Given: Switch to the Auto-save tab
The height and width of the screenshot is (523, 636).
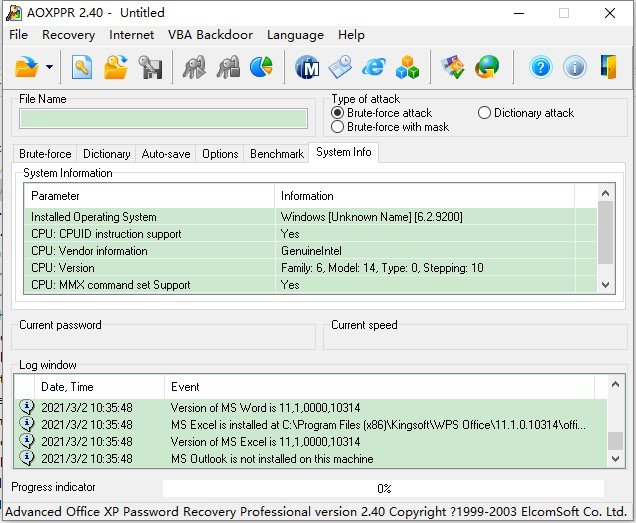Looking at the screenshot, I should point(166,154).
